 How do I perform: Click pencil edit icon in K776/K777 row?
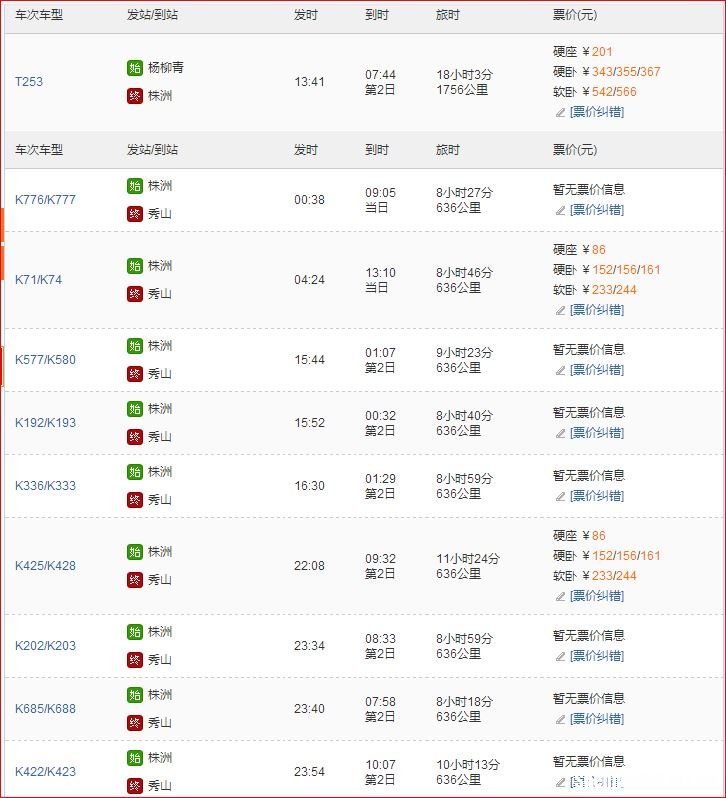560,210
